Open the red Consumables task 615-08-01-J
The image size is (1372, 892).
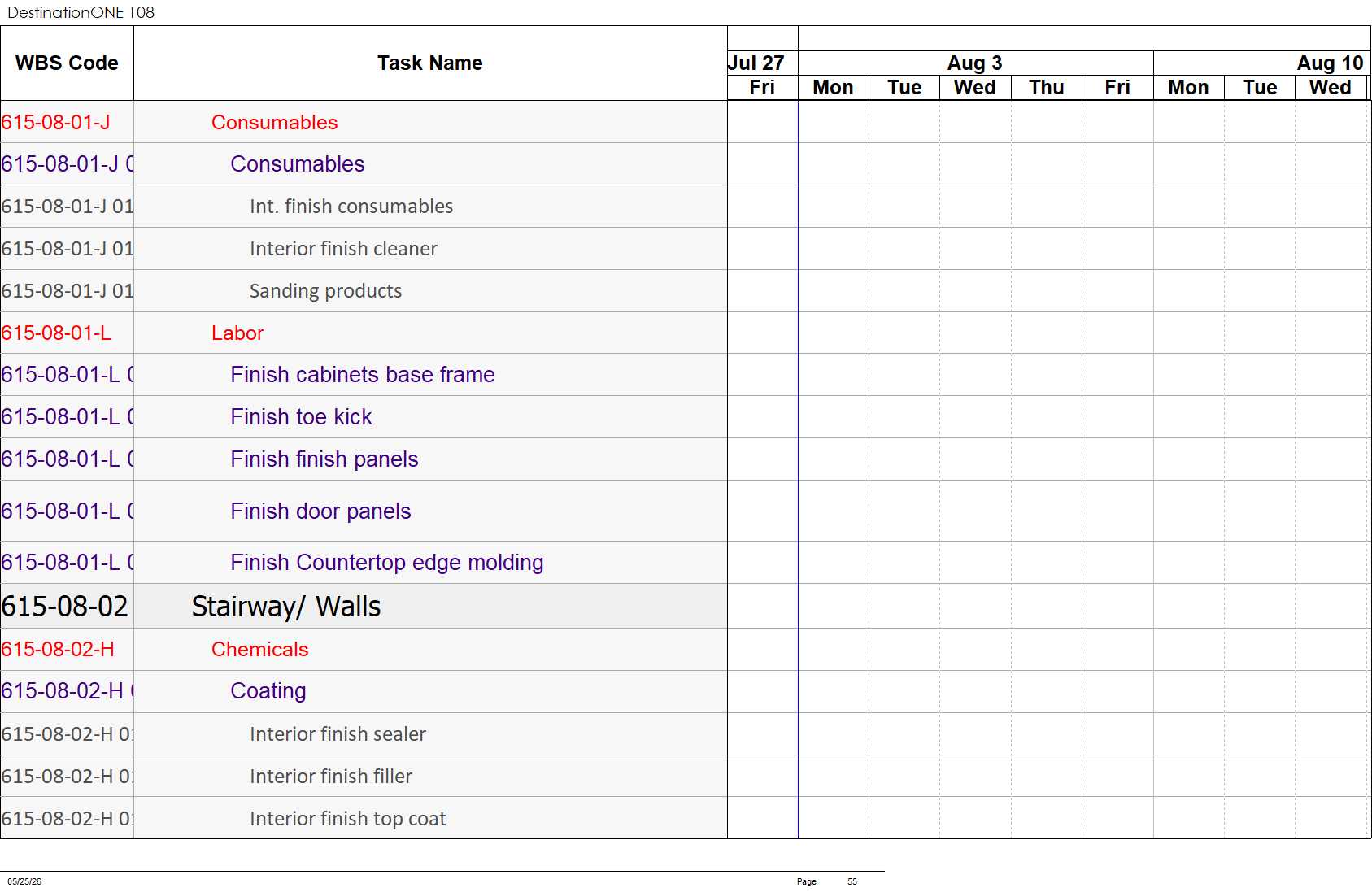coord(274,123)
